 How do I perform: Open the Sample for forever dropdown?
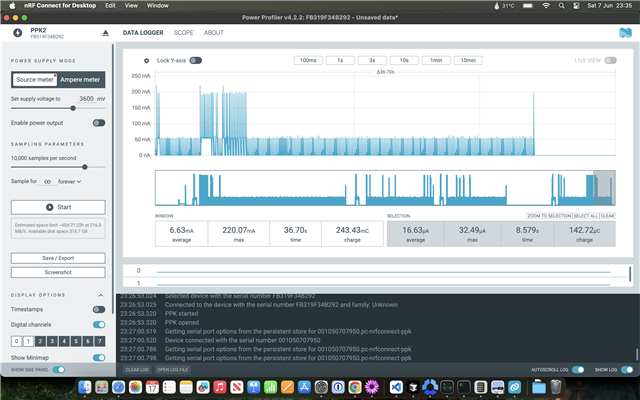pos(70,182)
